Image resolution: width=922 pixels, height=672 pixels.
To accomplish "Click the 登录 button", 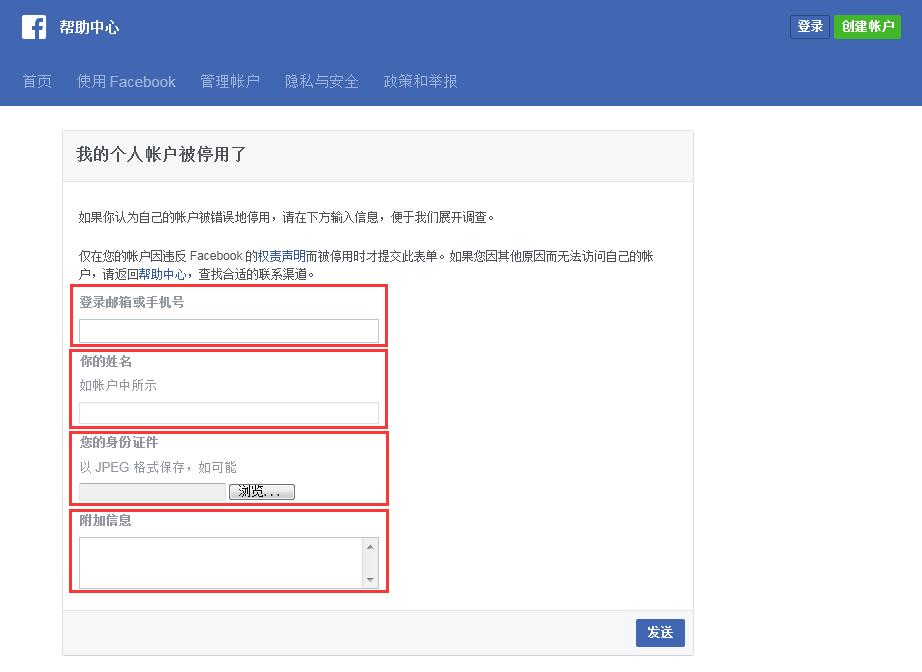I will tap(809, 27).
